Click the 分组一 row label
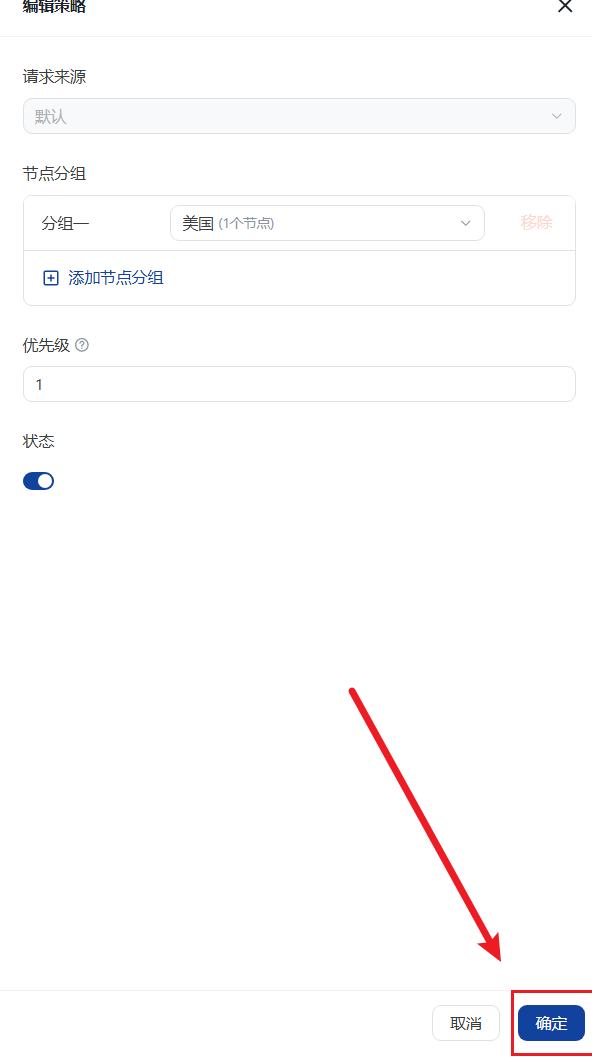The height and width of the screenshot is (1057, 592). coord(65,223)
